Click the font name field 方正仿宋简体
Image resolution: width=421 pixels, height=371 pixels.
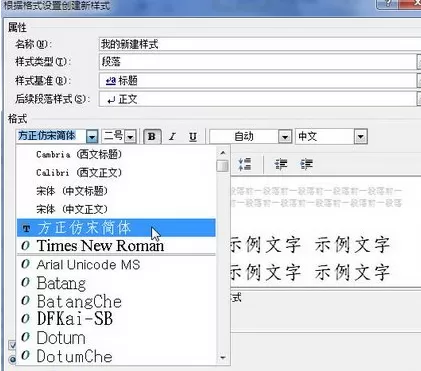[51, 136]
